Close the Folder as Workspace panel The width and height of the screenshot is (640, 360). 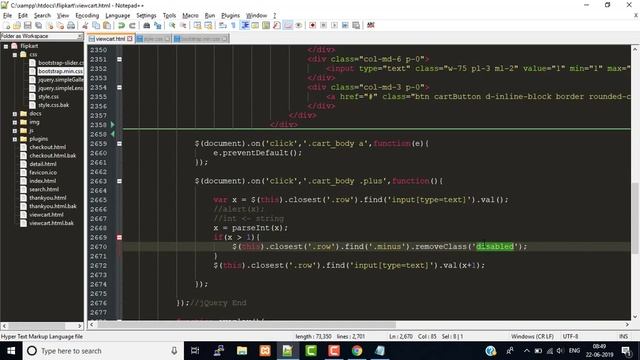coord(80,36)
